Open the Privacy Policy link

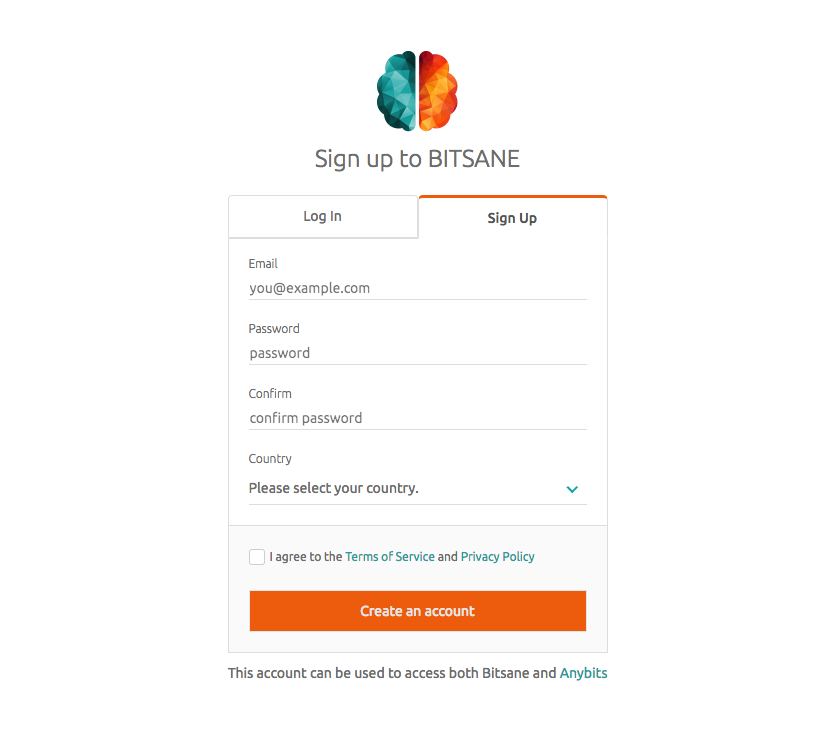click(497, 557)
